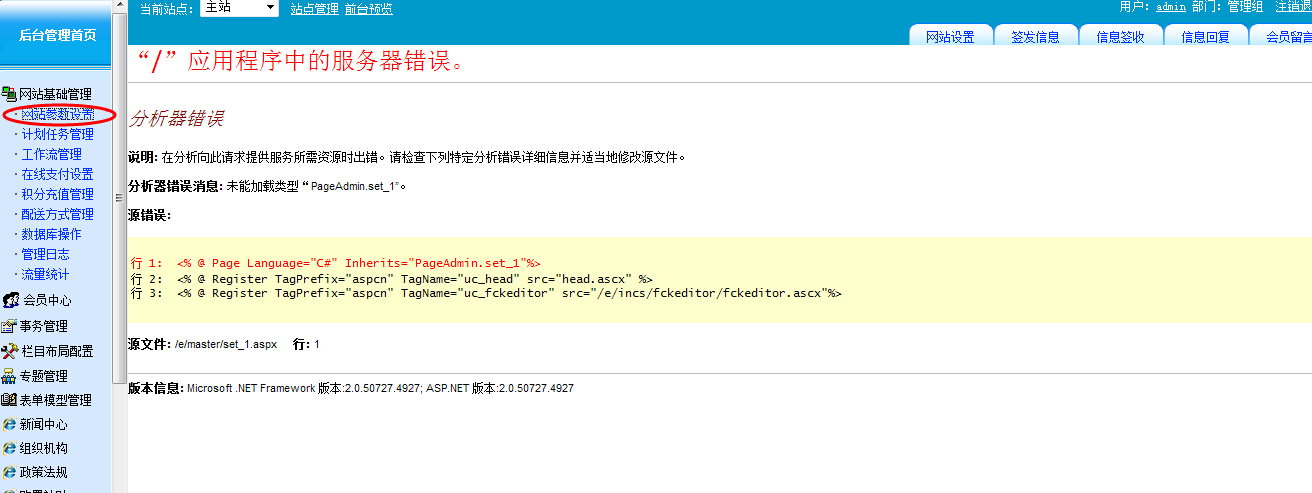Screen dimensions: 1312x493
Task: Switch to the 网站设置 tab
Action: (949, 37)
